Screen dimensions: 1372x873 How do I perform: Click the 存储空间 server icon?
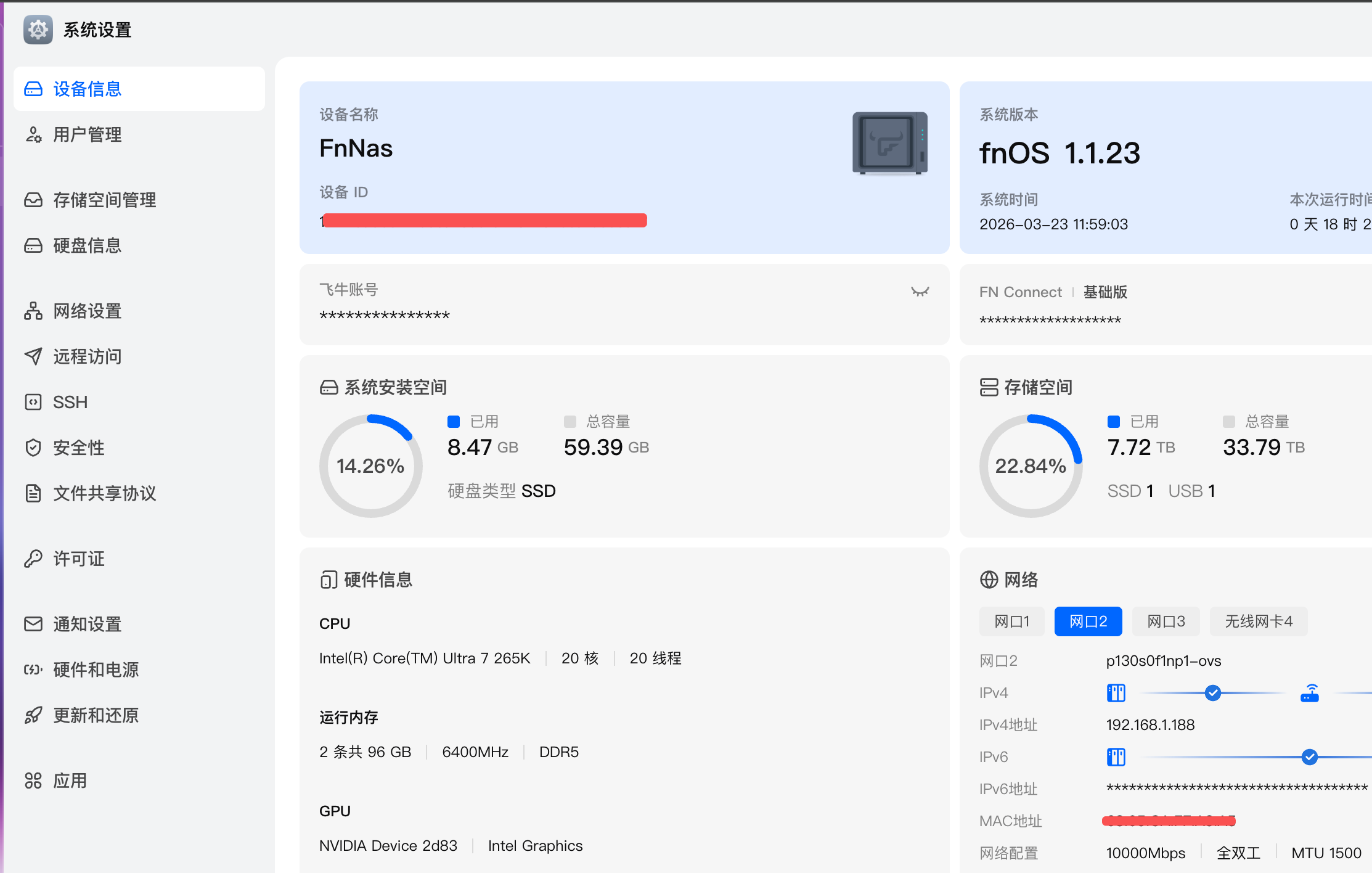[x=989, y=387]
